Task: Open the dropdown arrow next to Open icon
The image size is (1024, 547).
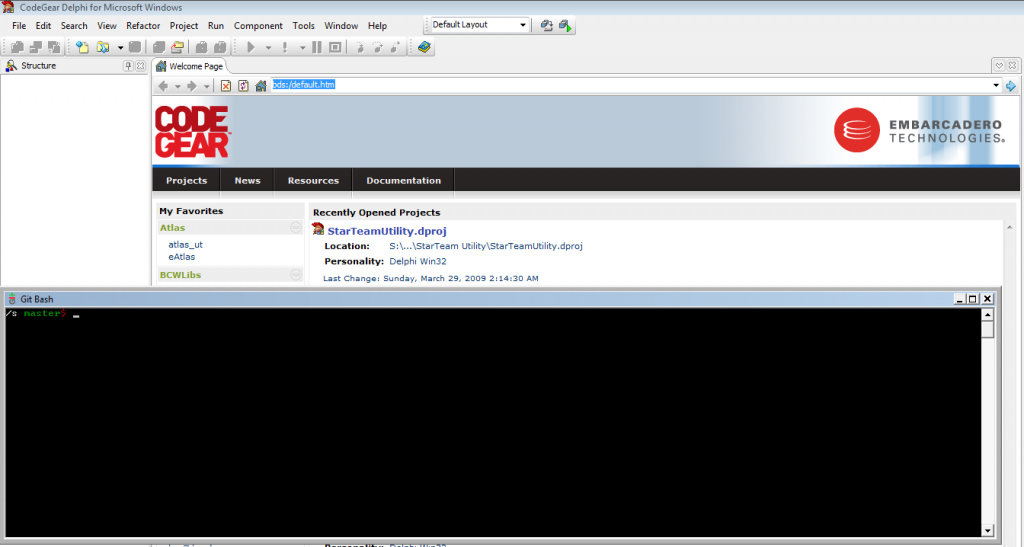Action: coord(120,48)
